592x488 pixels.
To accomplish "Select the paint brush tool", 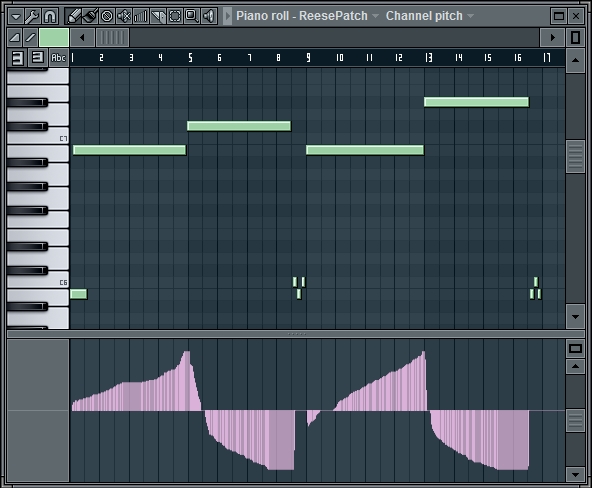I will 90,16.
